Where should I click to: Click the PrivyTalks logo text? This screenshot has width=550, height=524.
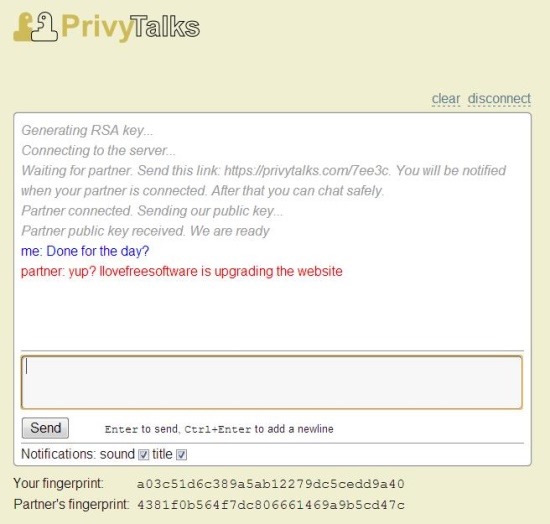tap(130, 27)
